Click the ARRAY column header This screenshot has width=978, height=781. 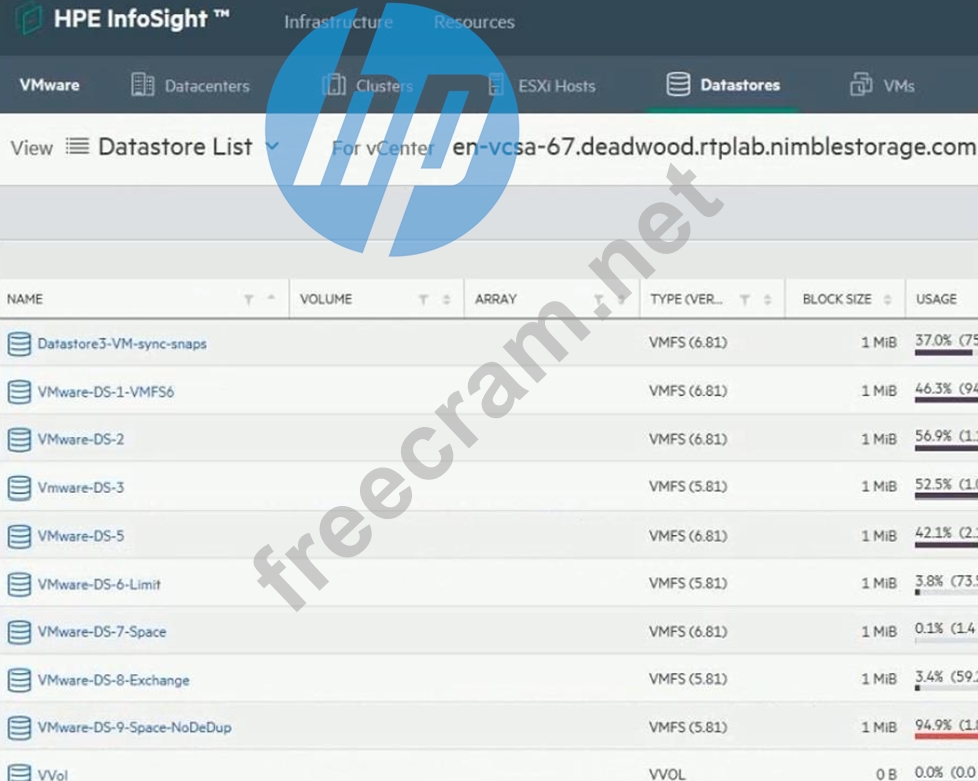(495, 299)
